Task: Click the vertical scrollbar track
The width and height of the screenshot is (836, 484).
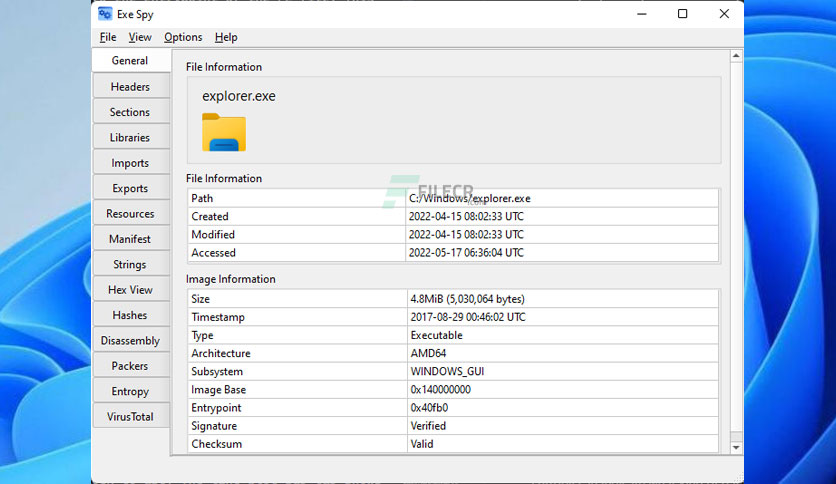Action: click(x=736, y=245)
